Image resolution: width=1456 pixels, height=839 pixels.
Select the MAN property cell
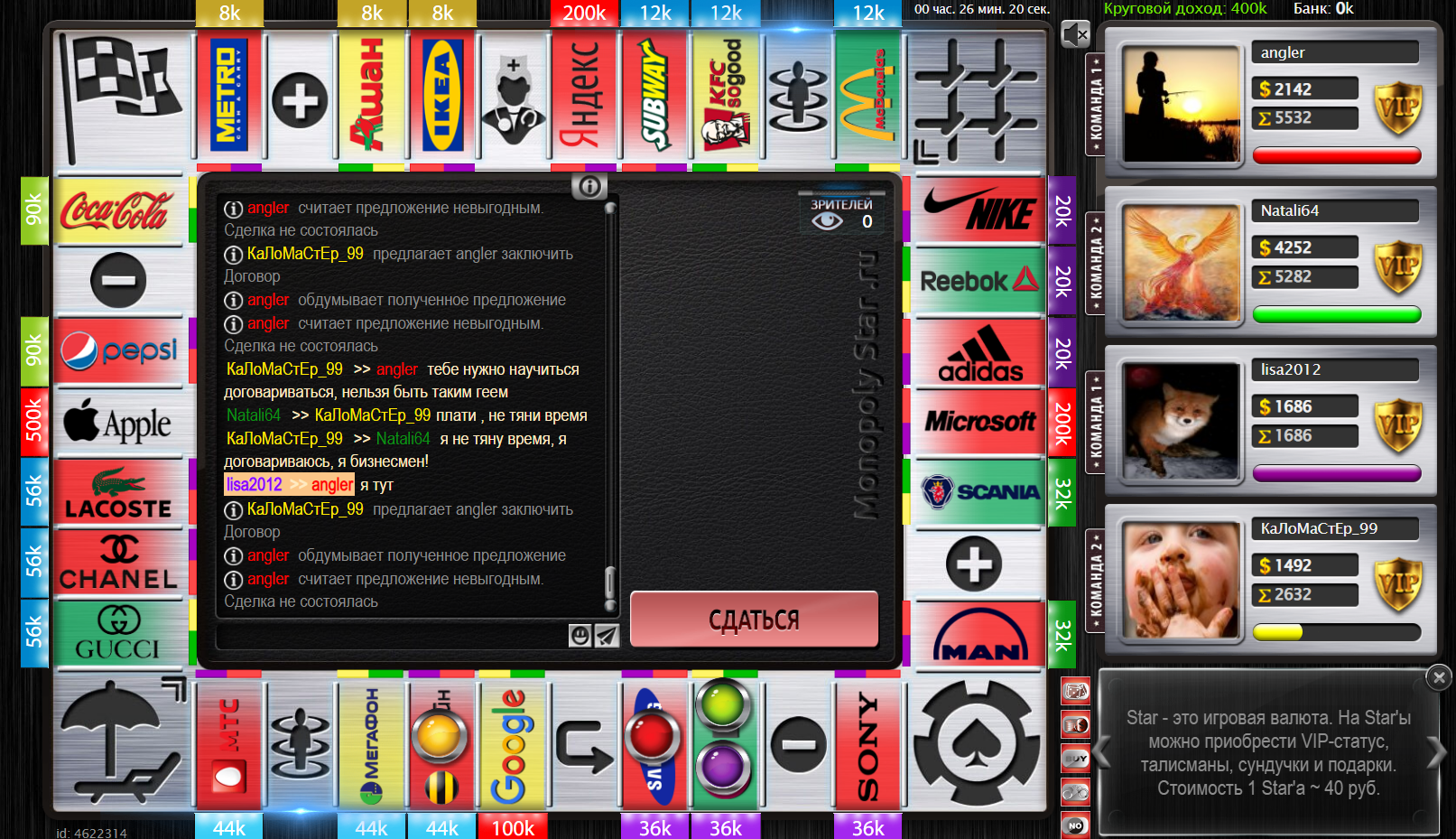979,635
